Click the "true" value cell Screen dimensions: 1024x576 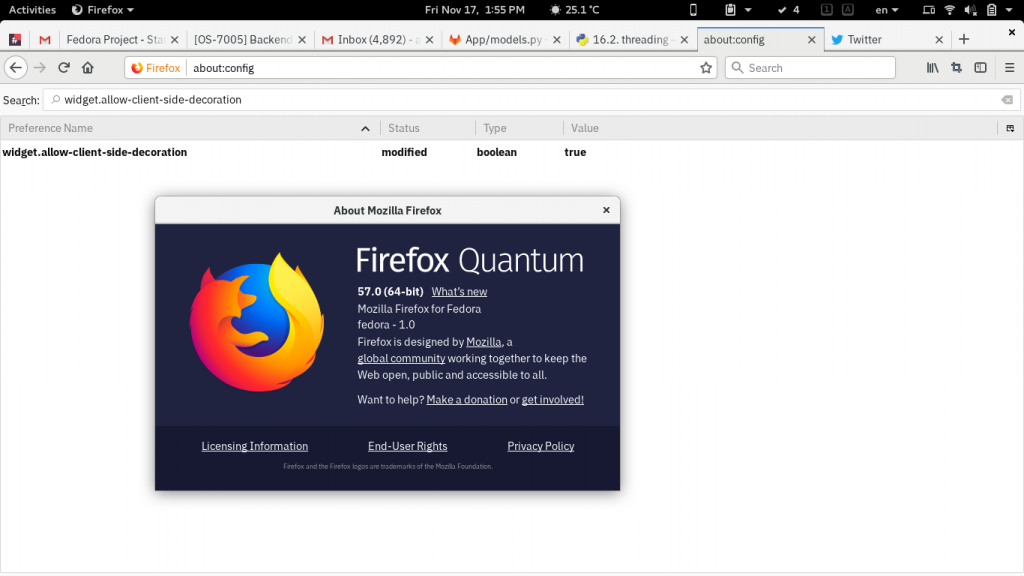575,152
